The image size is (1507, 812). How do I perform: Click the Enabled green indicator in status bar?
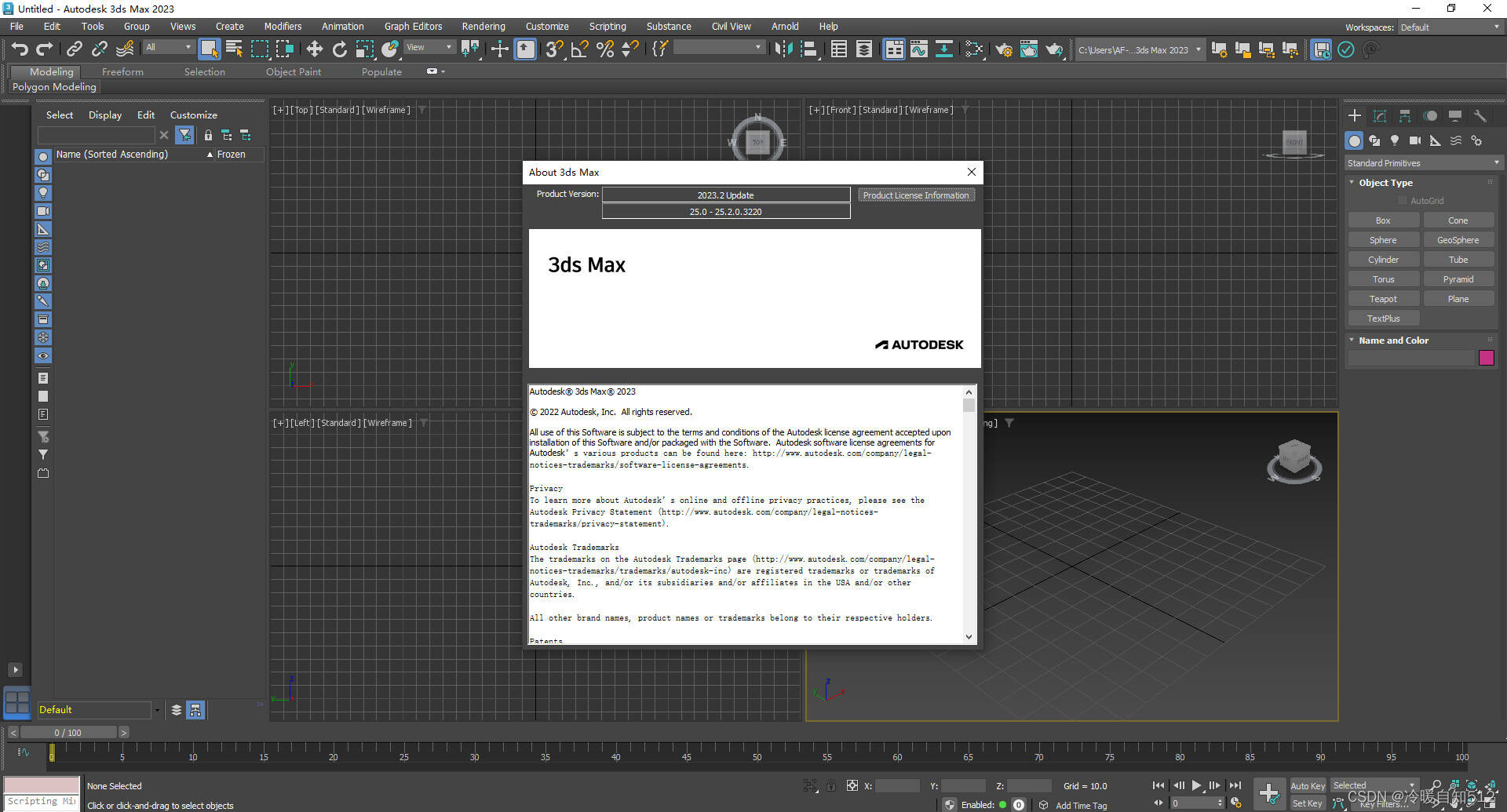[x=1003, y=805]
